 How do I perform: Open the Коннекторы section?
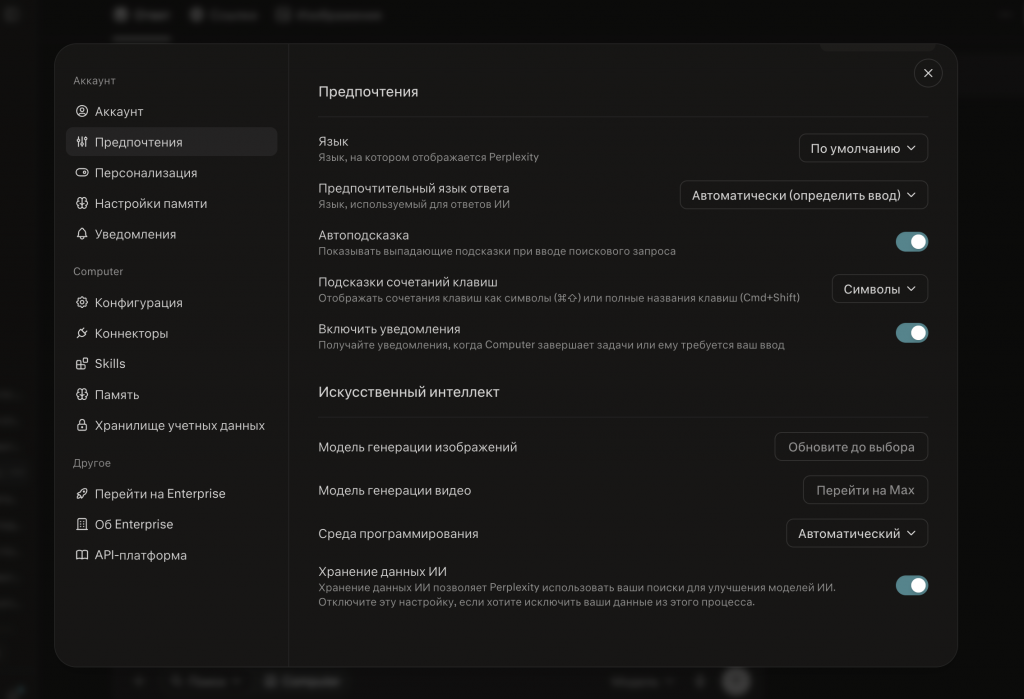tap(172, 333)
